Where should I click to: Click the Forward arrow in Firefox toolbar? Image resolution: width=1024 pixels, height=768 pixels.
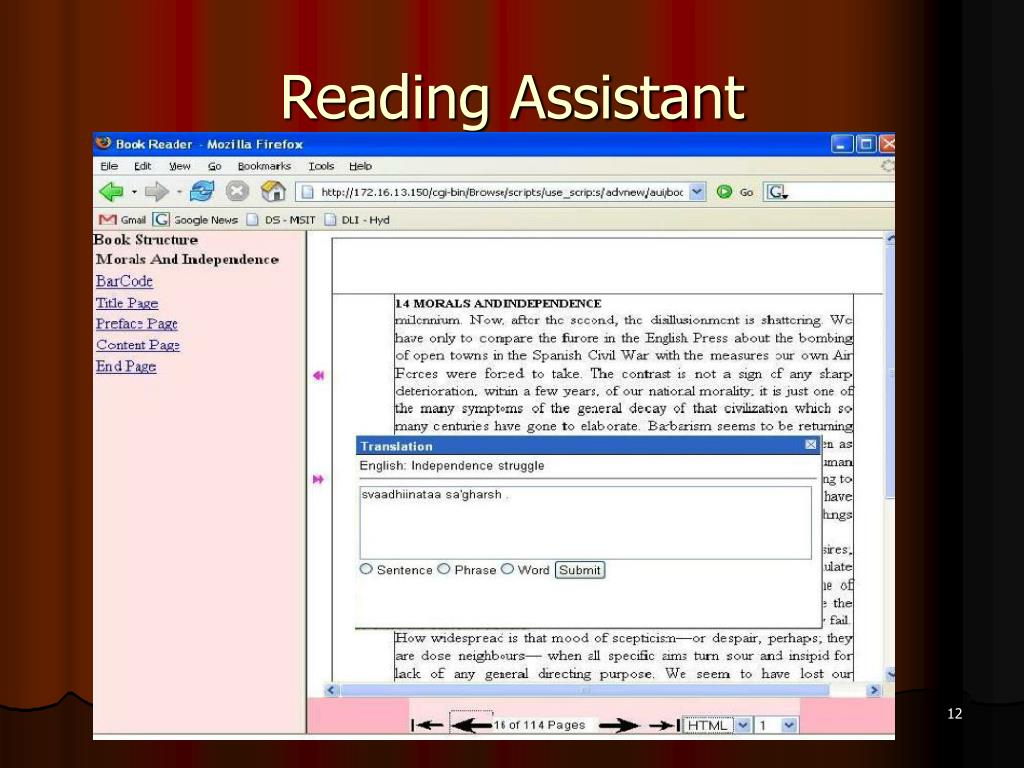coord(157,192)
